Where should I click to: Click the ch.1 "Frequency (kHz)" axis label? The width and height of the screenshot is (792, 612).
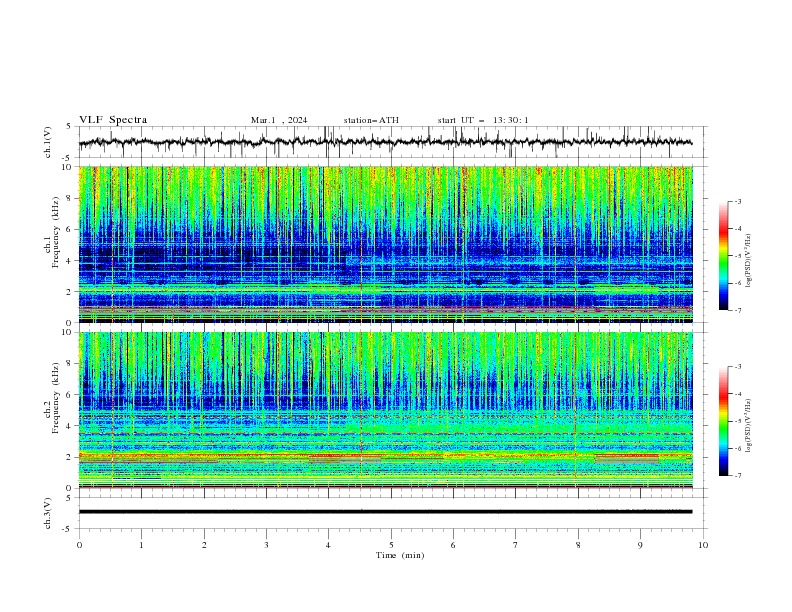[56, 233]
